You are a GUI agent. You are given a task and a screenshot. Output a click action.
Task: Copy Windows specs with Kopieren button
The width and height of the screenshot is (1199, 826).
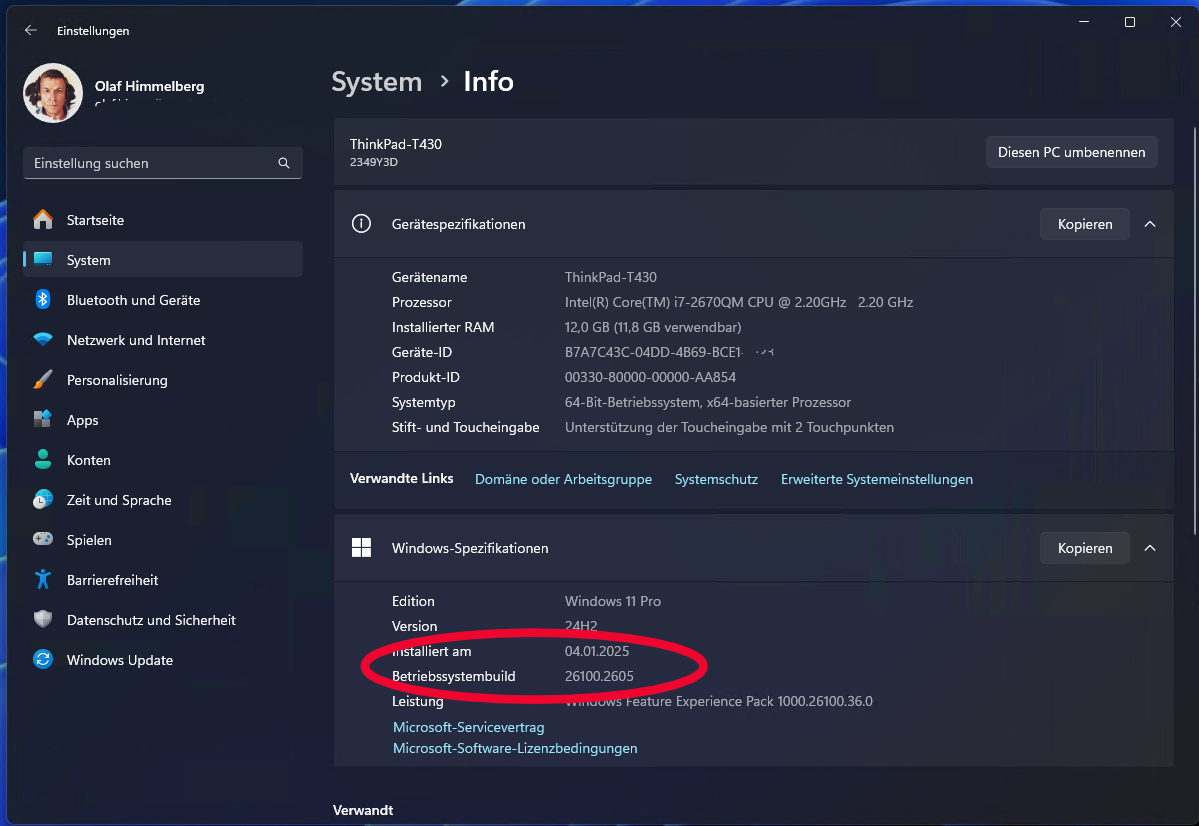[1084, 548]
